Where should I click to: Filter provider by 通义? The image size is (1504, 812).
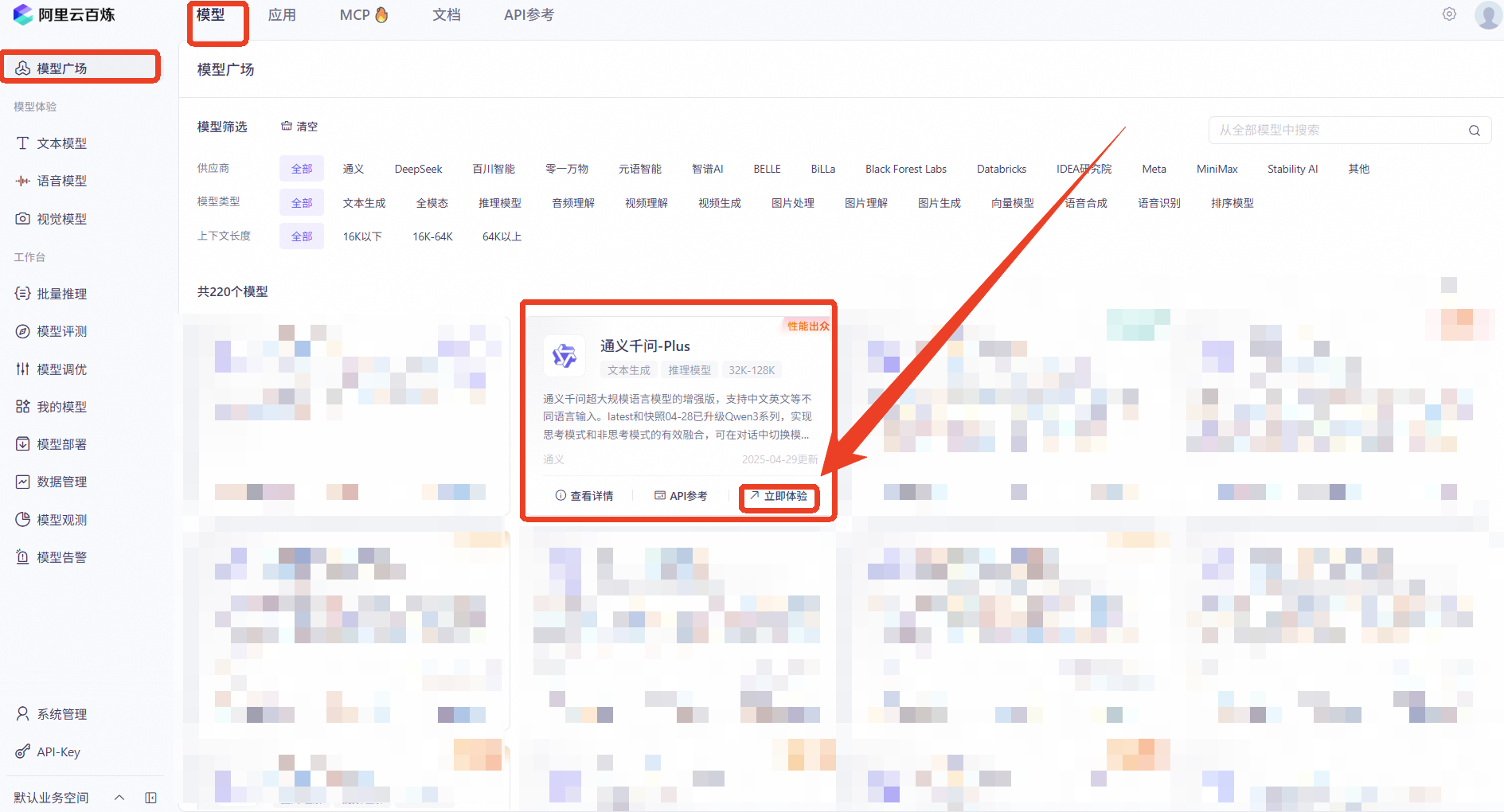point(354,169)
